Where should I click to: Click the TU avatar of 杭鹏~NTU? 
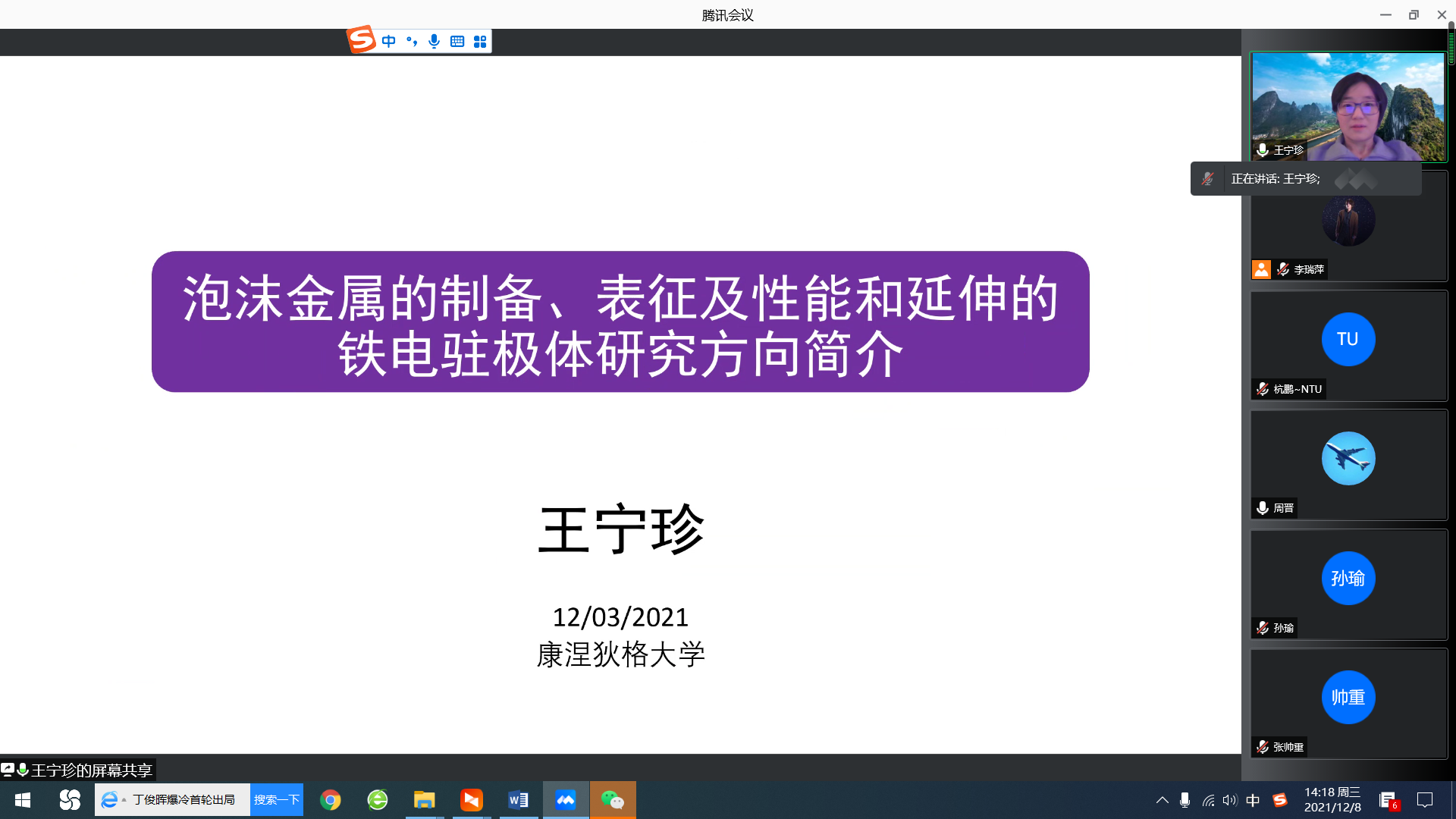click(x=1348, y=339)
